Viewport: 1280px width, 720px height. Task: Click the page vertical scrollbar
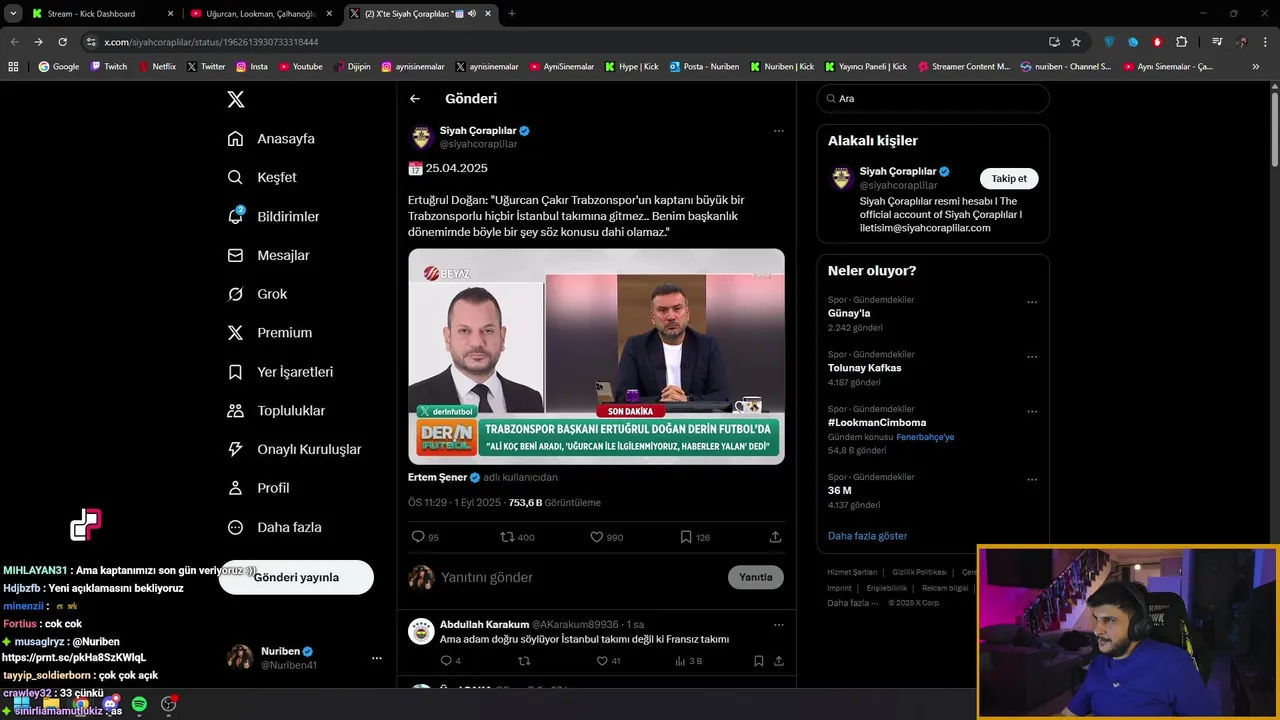coord(1274,130)
